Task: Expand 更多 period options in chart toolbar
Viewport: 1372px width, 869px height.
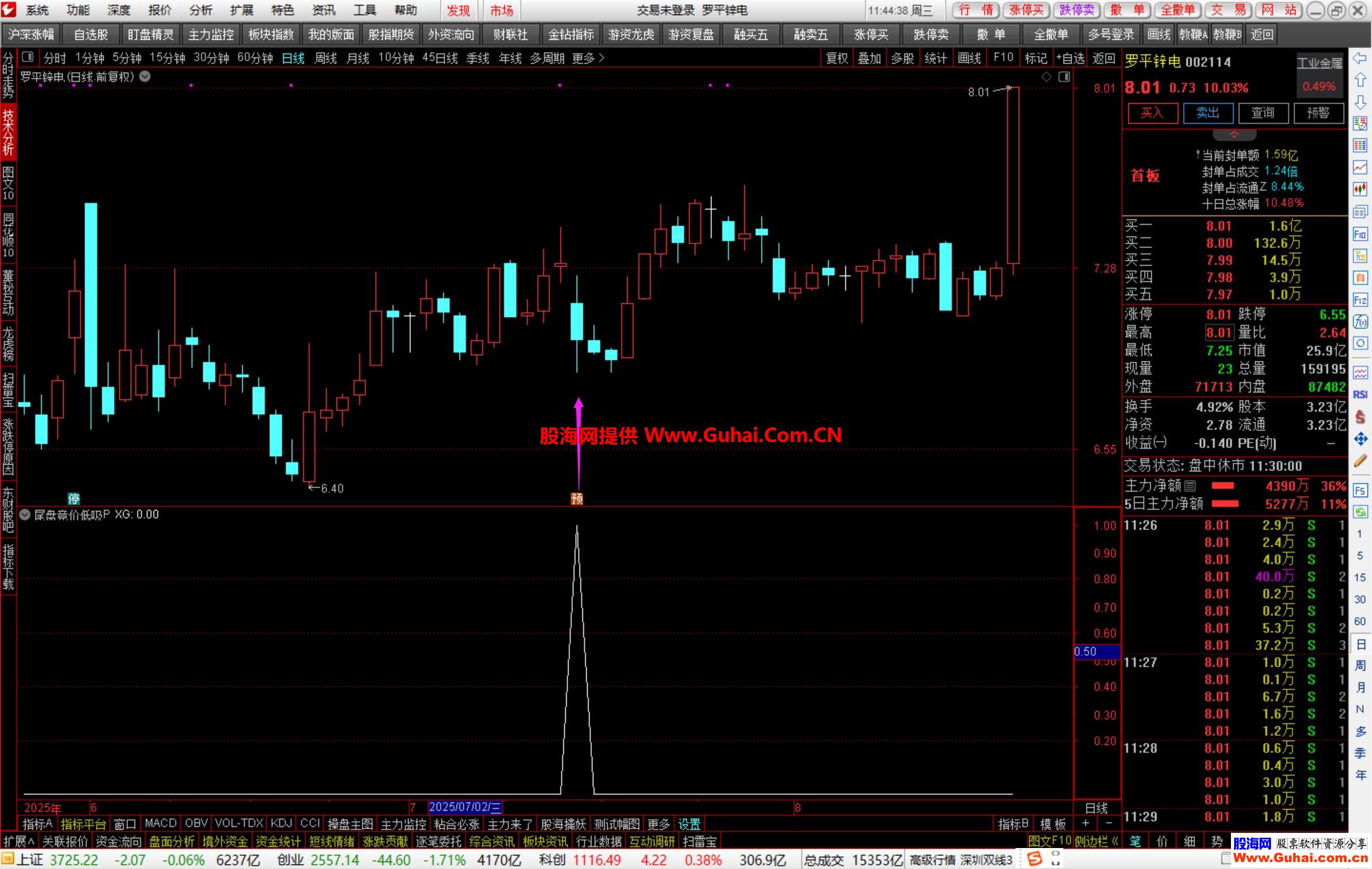Action: coord(588,58)
